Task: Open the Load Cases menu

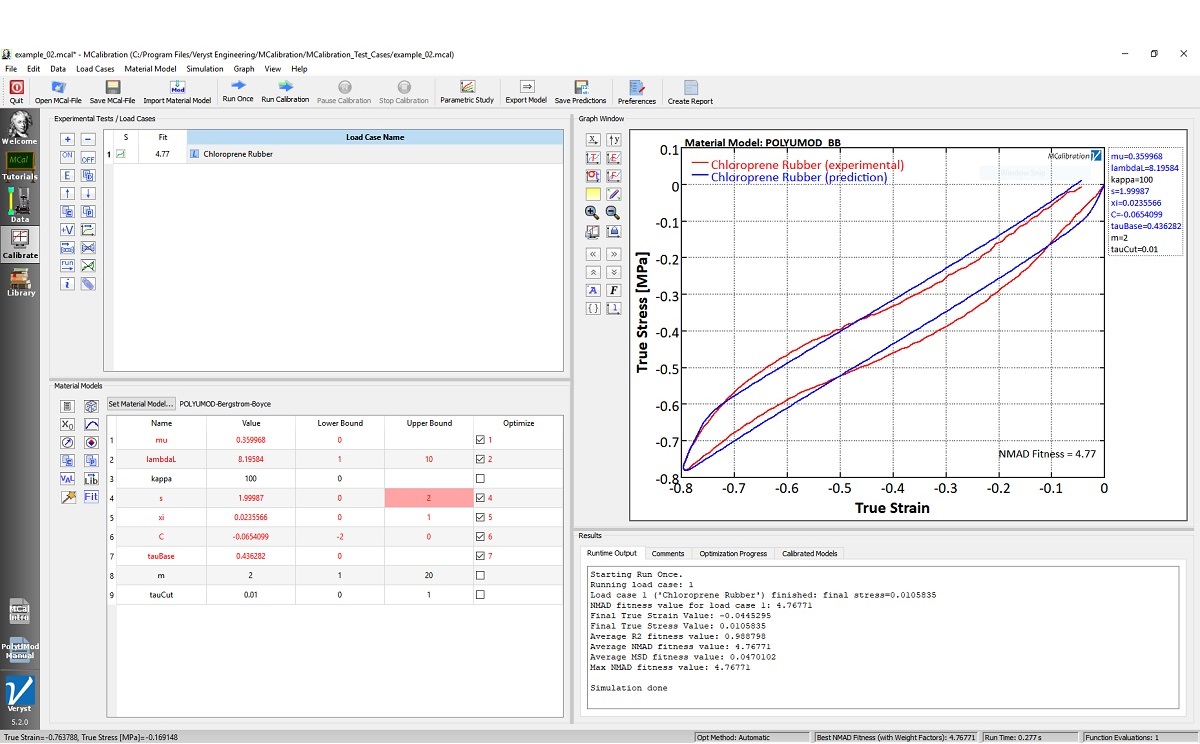Action: 95,69
